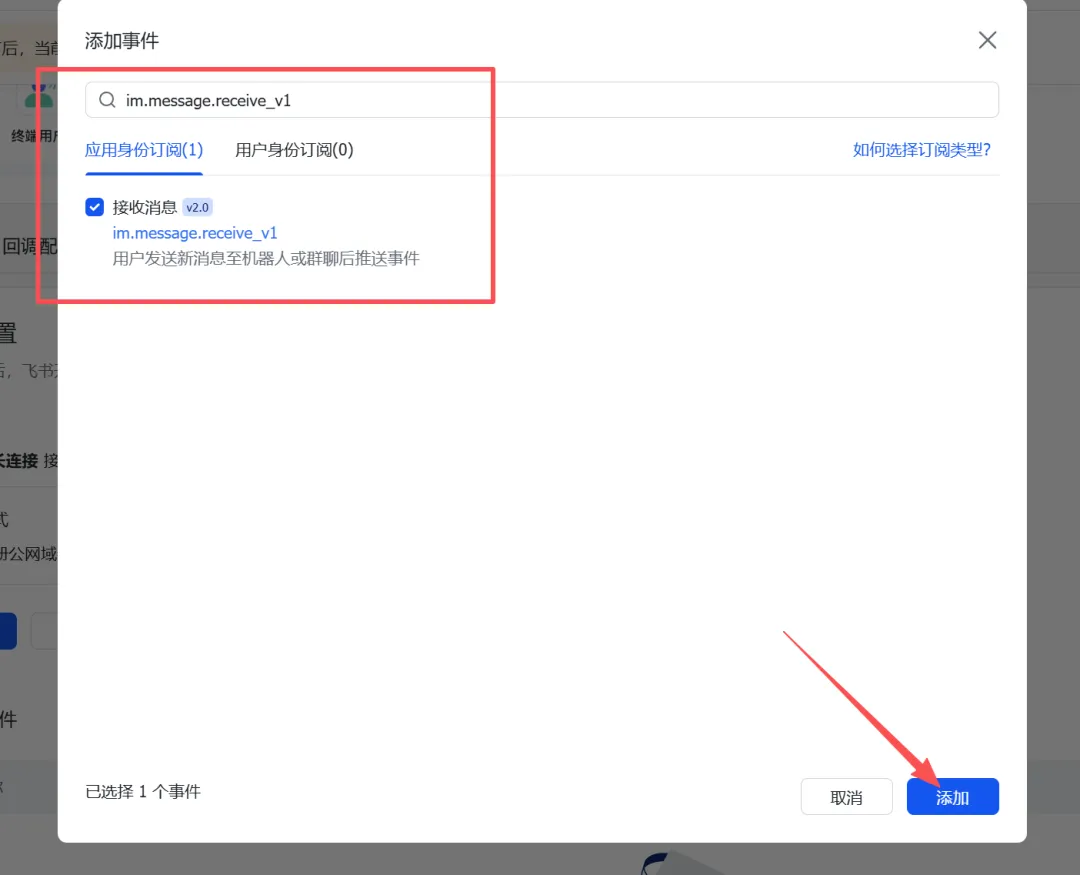
Task: Click the 添加事件 dialog title
Action: [122, 41]
